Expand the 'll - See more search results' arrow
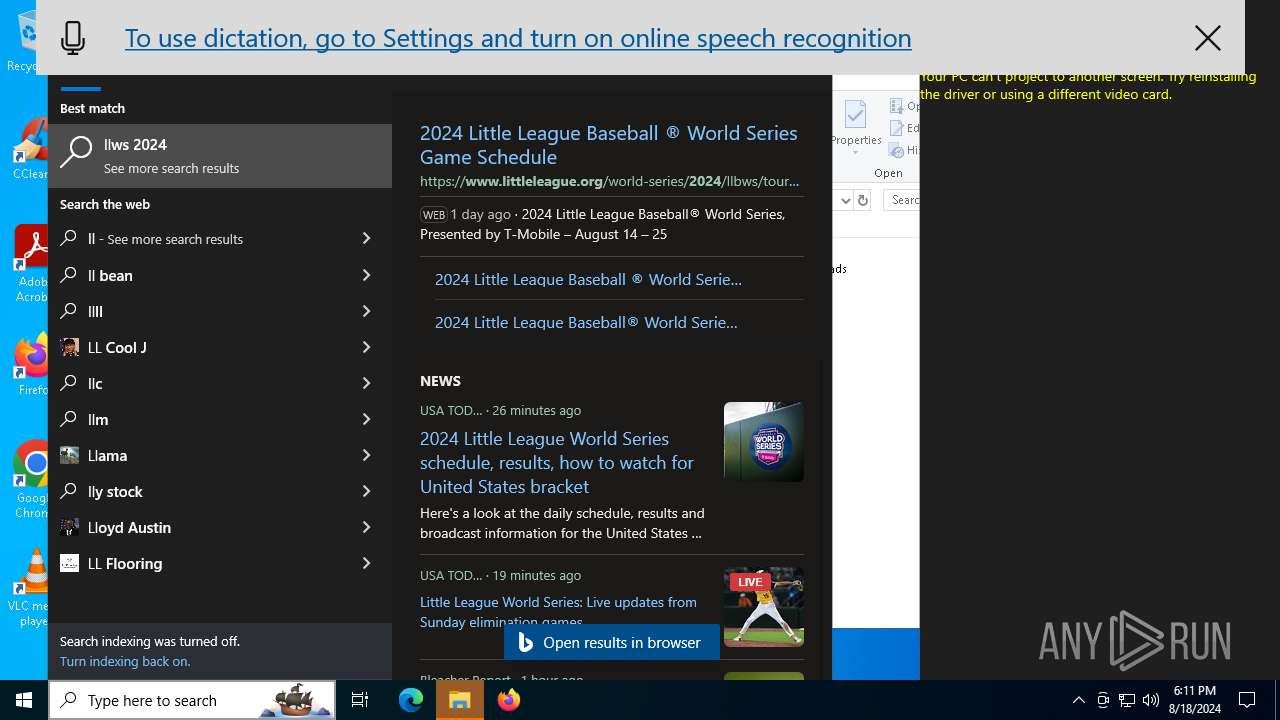 pos(366,239)
